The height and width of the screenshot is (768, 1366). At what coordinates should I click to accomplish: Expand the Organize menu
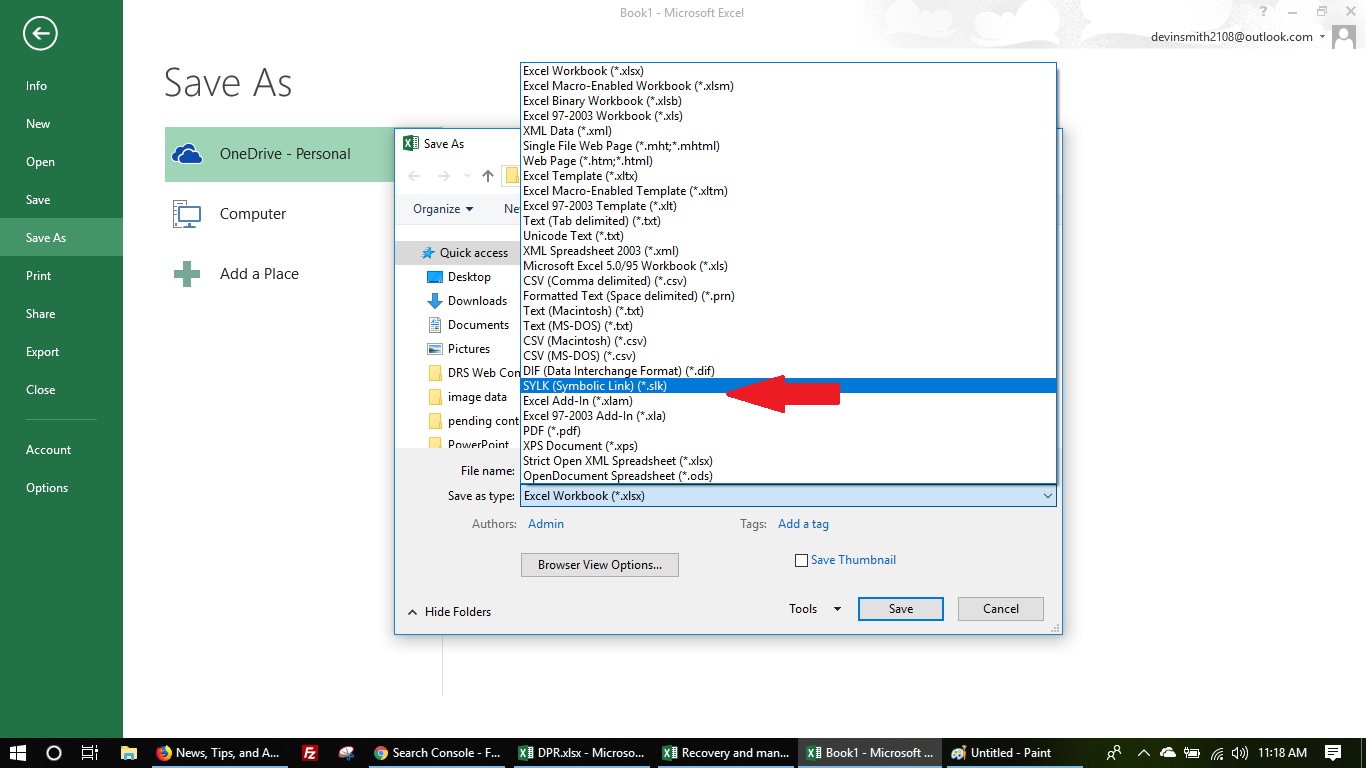pyautogui.click(x=443, y=209)
